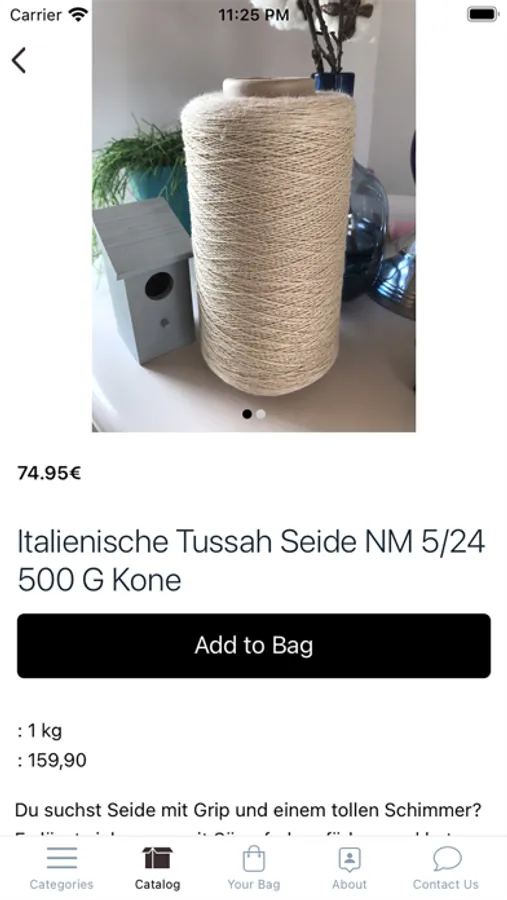Tap the Wi-Fi status icon
Image resolution: width=507 pixels, height=900 pixels.
tap(78, 14)
